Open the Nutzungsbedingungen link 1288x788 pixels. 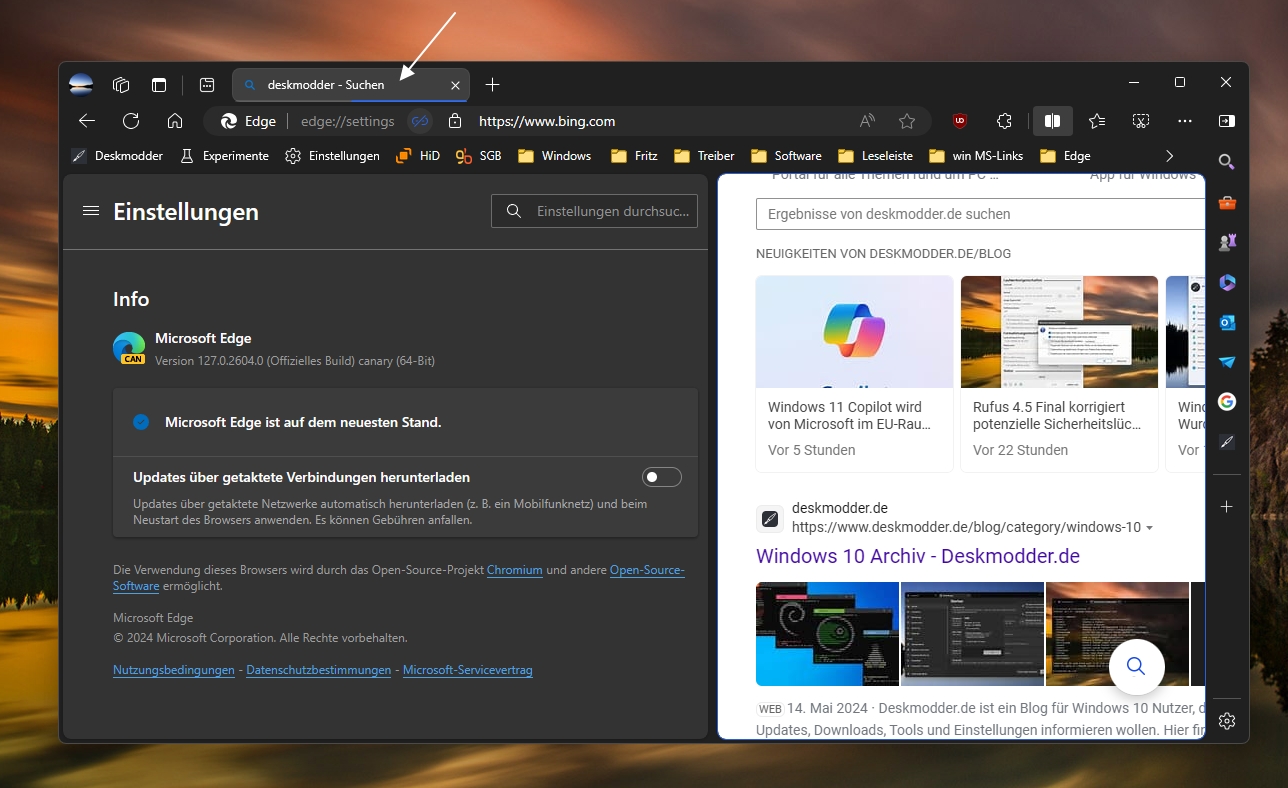174,670
